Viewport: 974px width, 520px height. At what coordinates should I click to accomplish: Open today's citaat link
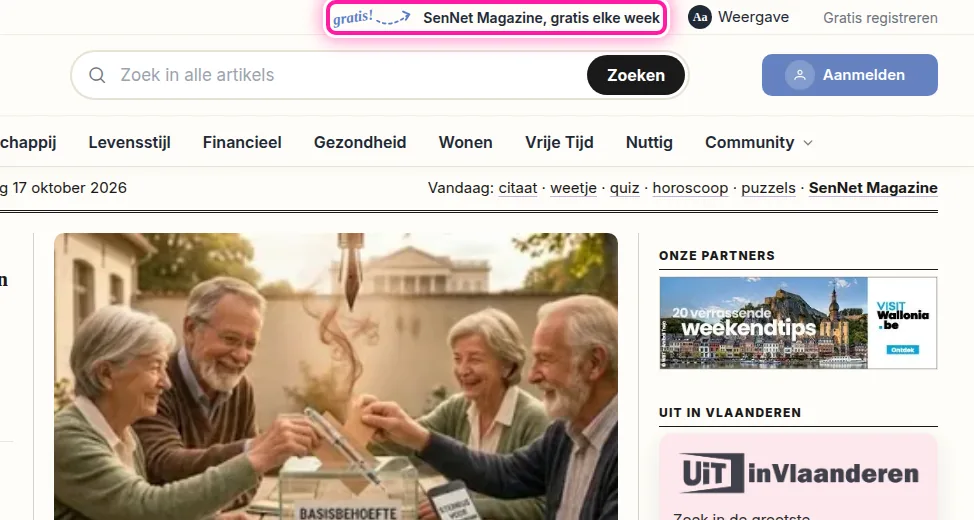518,188
